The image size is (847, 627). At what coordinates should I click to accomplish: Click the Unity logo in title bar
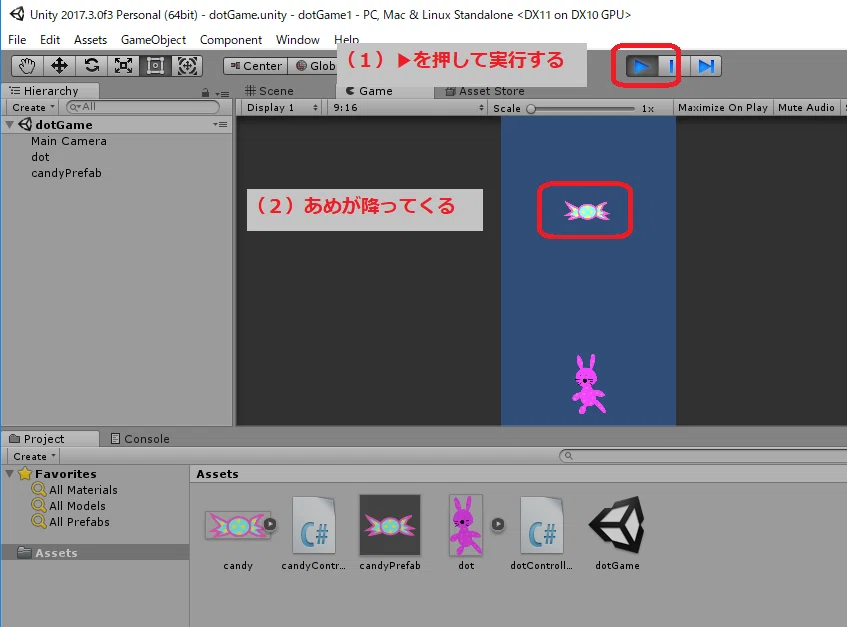click(17, 14)
